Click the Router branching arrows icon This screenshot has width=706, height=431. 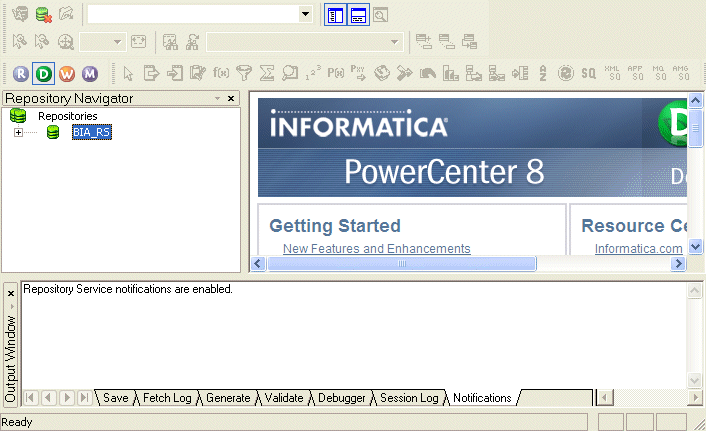(404, 73)
